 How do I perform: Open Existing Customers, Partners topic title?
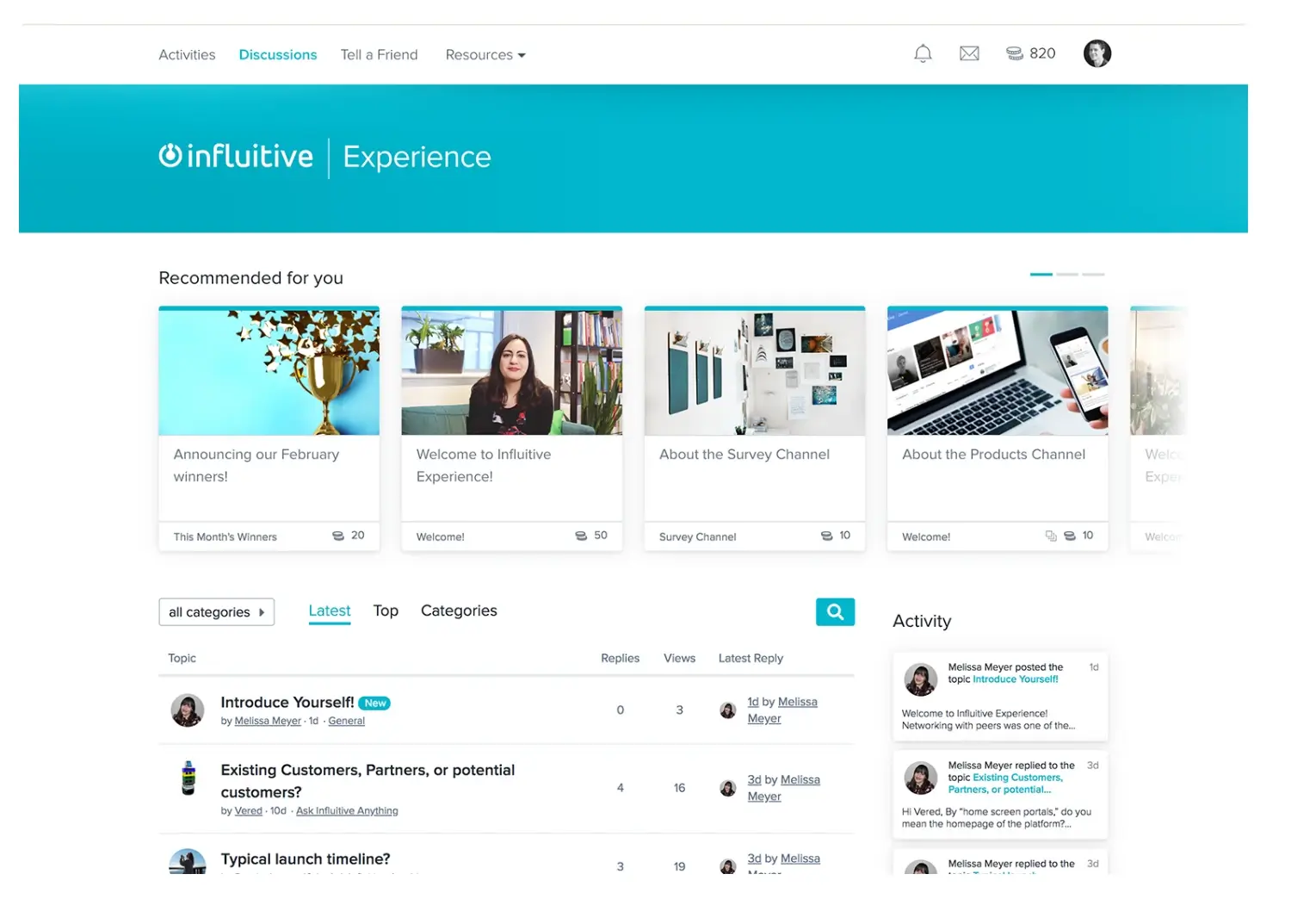(368, 781)
